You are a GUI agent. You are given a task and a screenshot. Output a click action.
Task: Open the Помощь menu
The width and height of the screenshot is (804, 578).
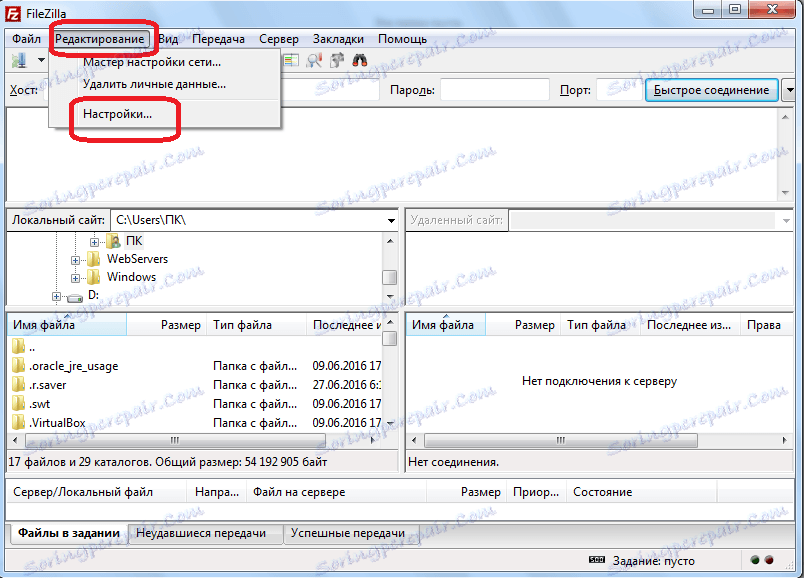pyautogui.click(x=403, y=39)
